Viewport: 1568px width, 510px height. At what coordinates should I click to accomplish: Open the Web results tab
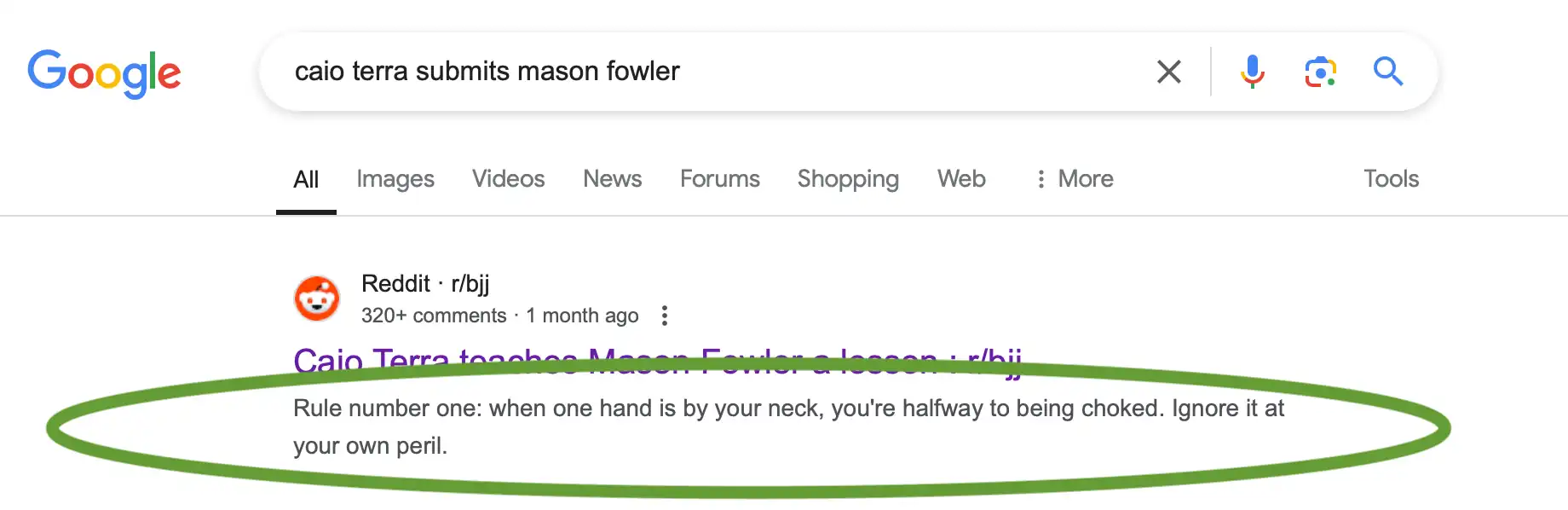(960, 179)
